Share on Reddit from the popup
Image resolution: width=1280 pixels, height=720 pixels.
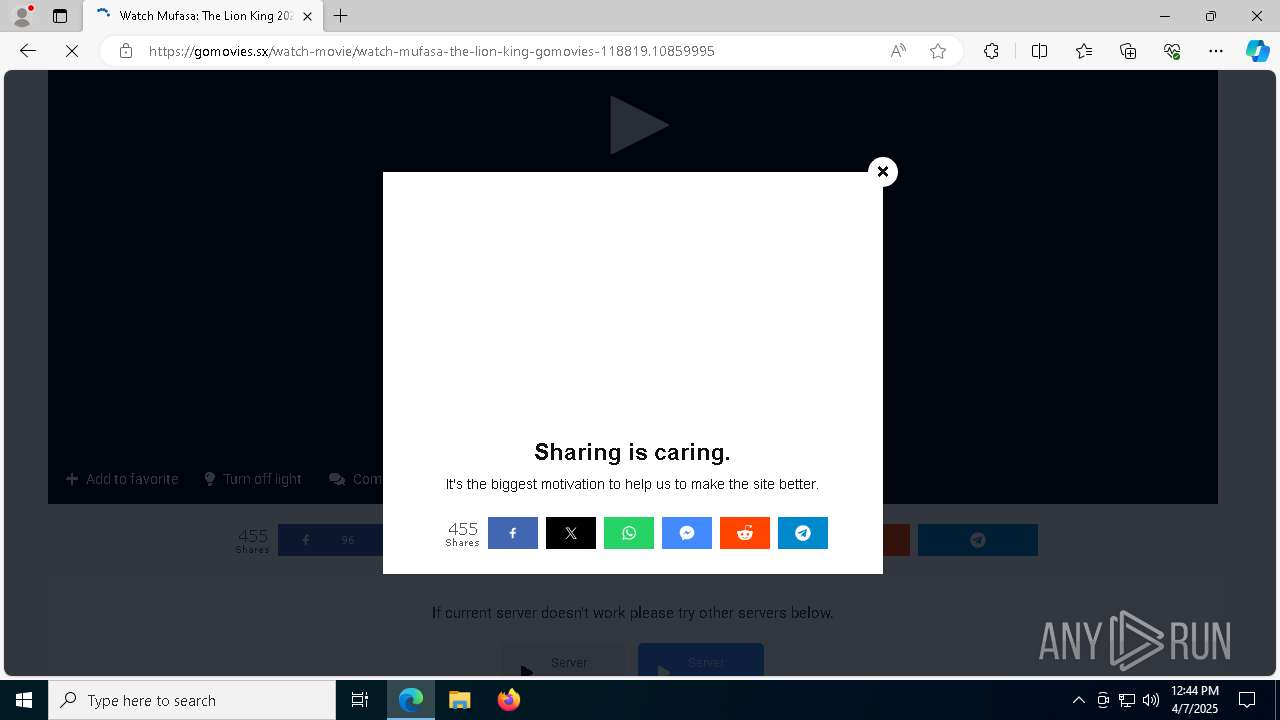tap(745, 533)
